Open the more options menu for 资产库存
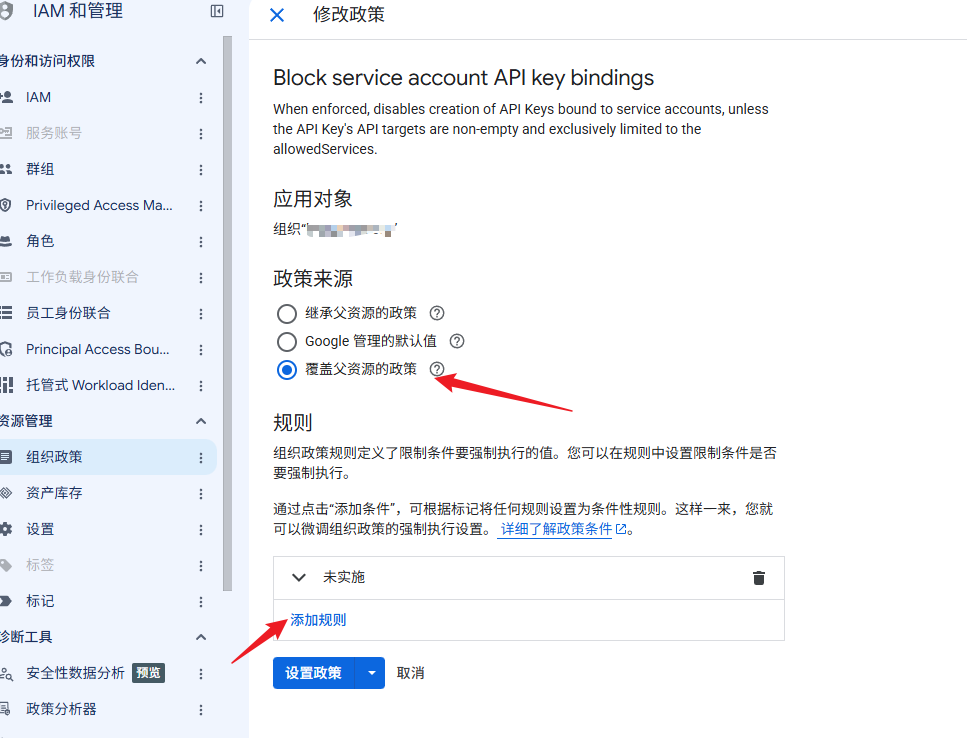 pos(201,493)
